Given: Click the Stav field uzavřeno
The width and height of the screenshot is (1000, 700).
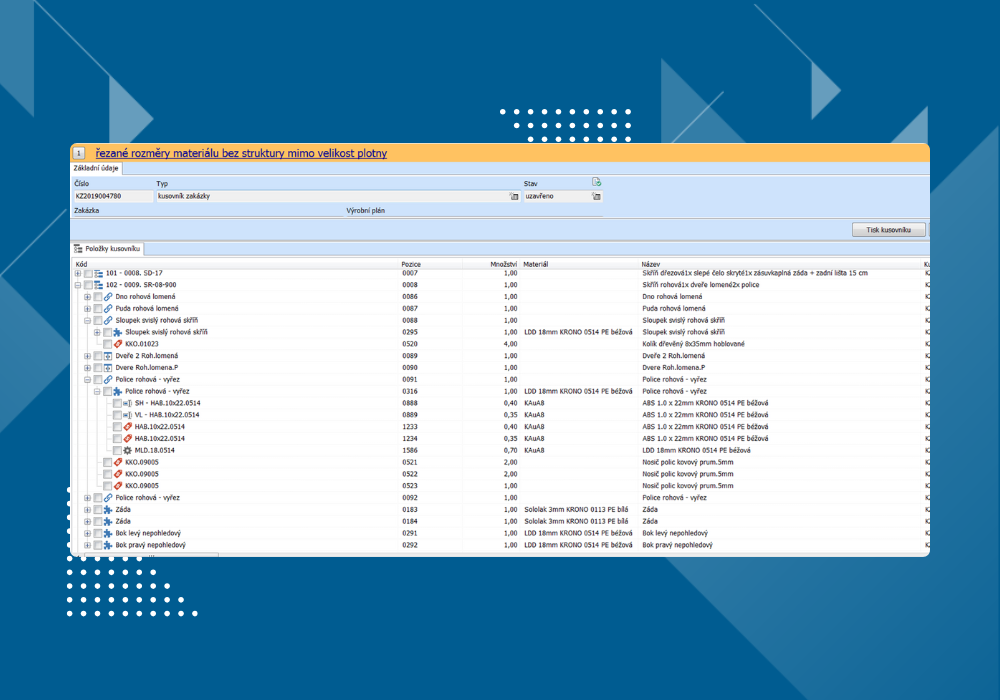Looking at the screenshot, I should [562, 196].
